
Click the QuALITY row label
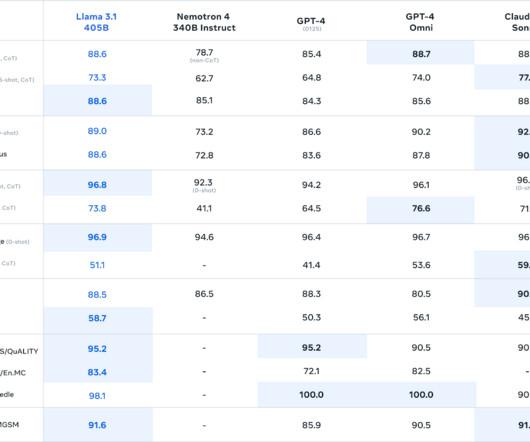[19, 351]
